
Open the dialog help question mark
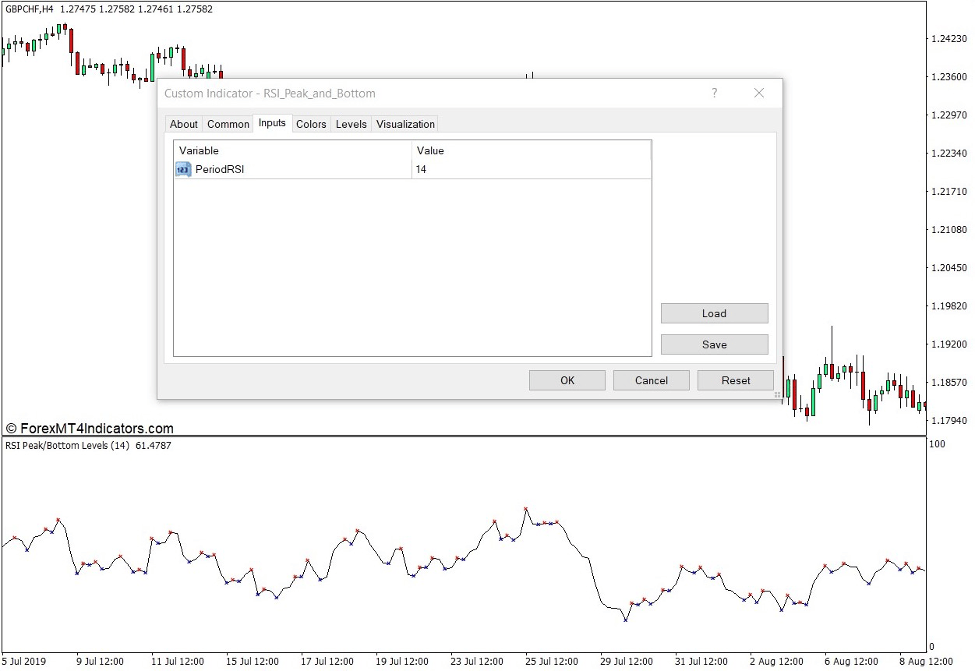[x=714, y=92]
